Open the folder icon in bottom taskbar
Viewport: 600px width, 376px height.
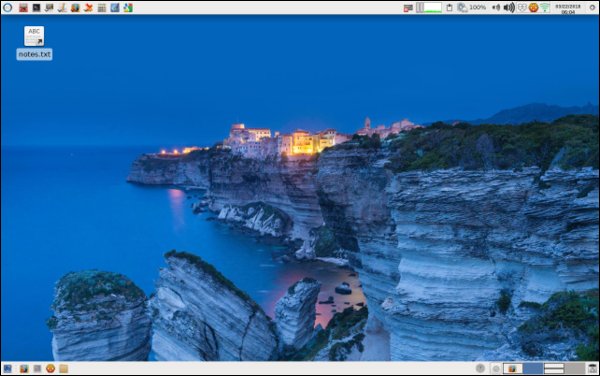click(64, 368)
